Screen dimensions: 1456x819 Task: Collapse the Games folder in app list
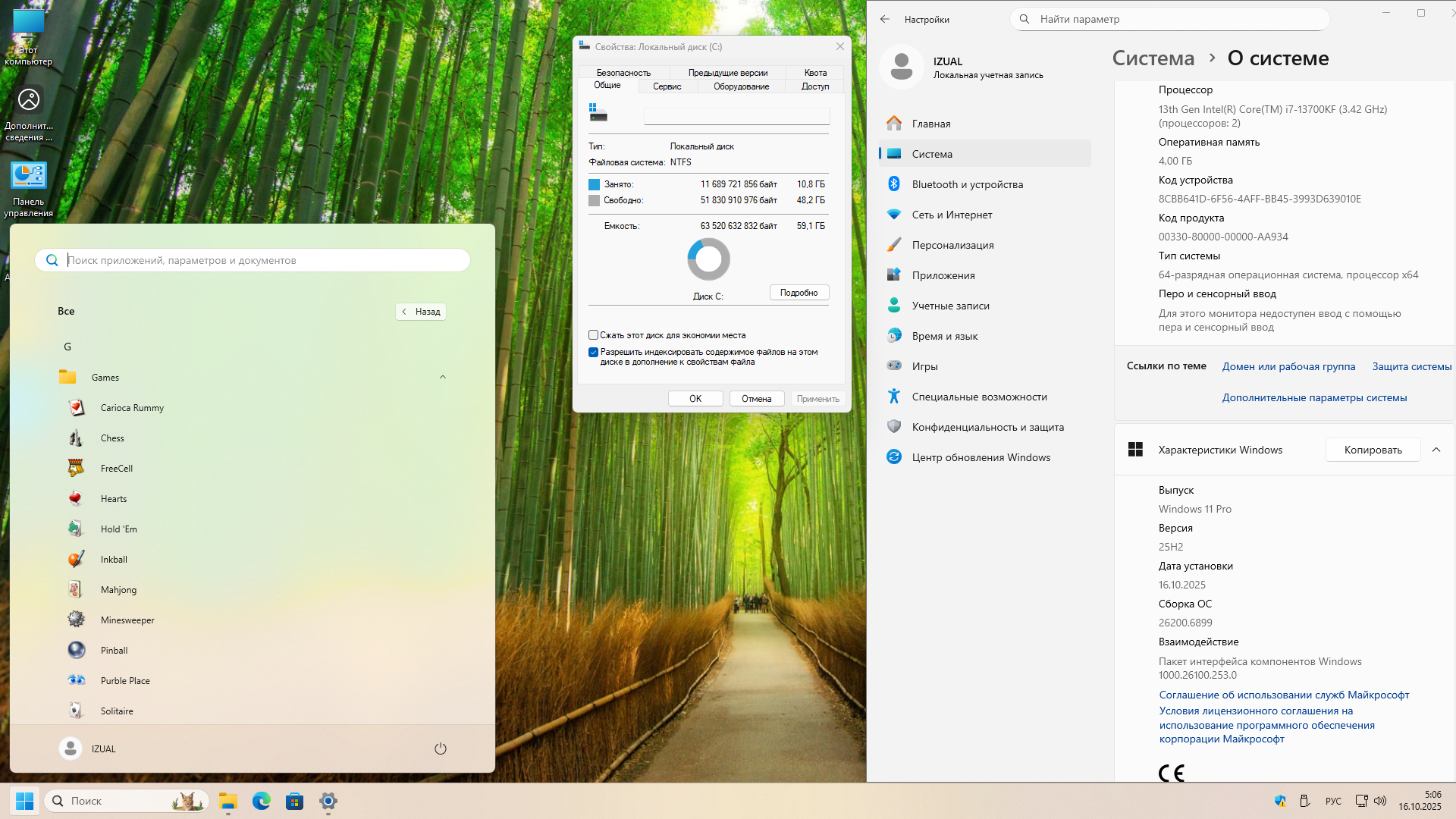443,377
